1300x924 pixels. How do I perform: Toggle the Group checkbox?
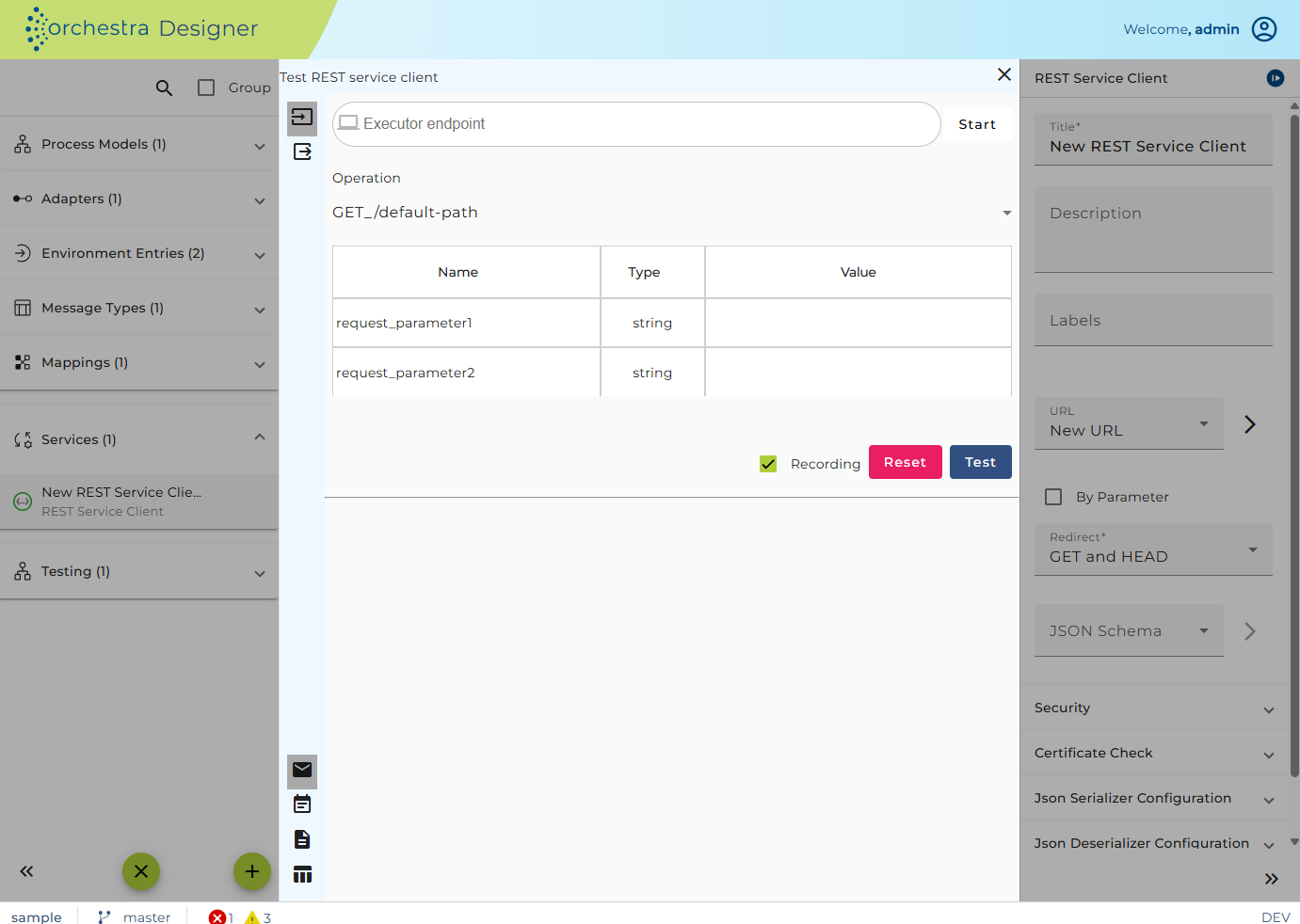click(206, 88)
